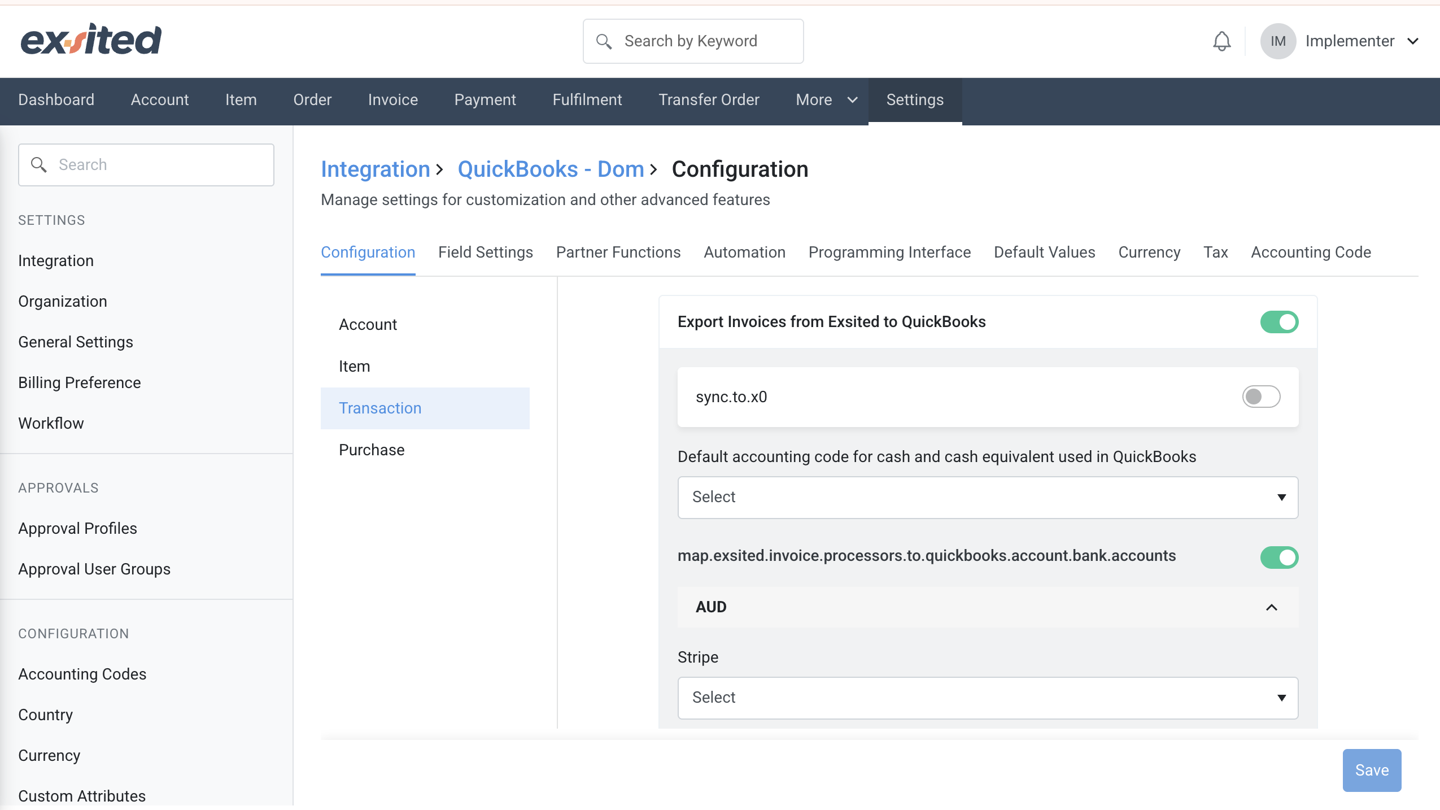Click the Exsited logo

[91, 40]
